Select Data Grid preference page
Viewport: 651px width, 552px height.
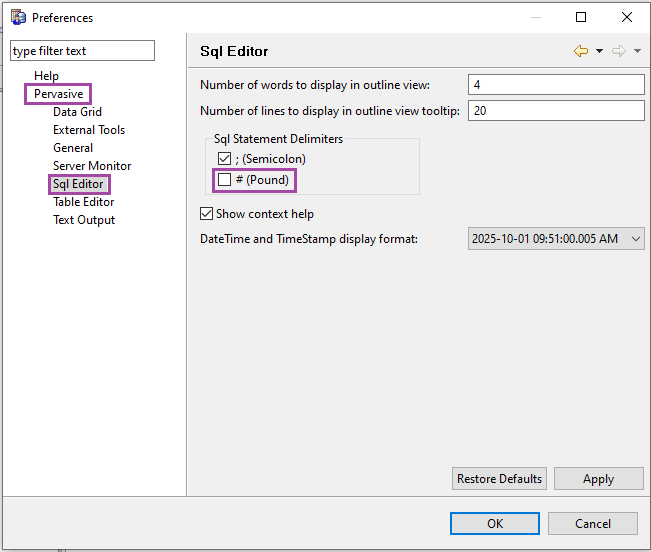[x=77, y=112]
